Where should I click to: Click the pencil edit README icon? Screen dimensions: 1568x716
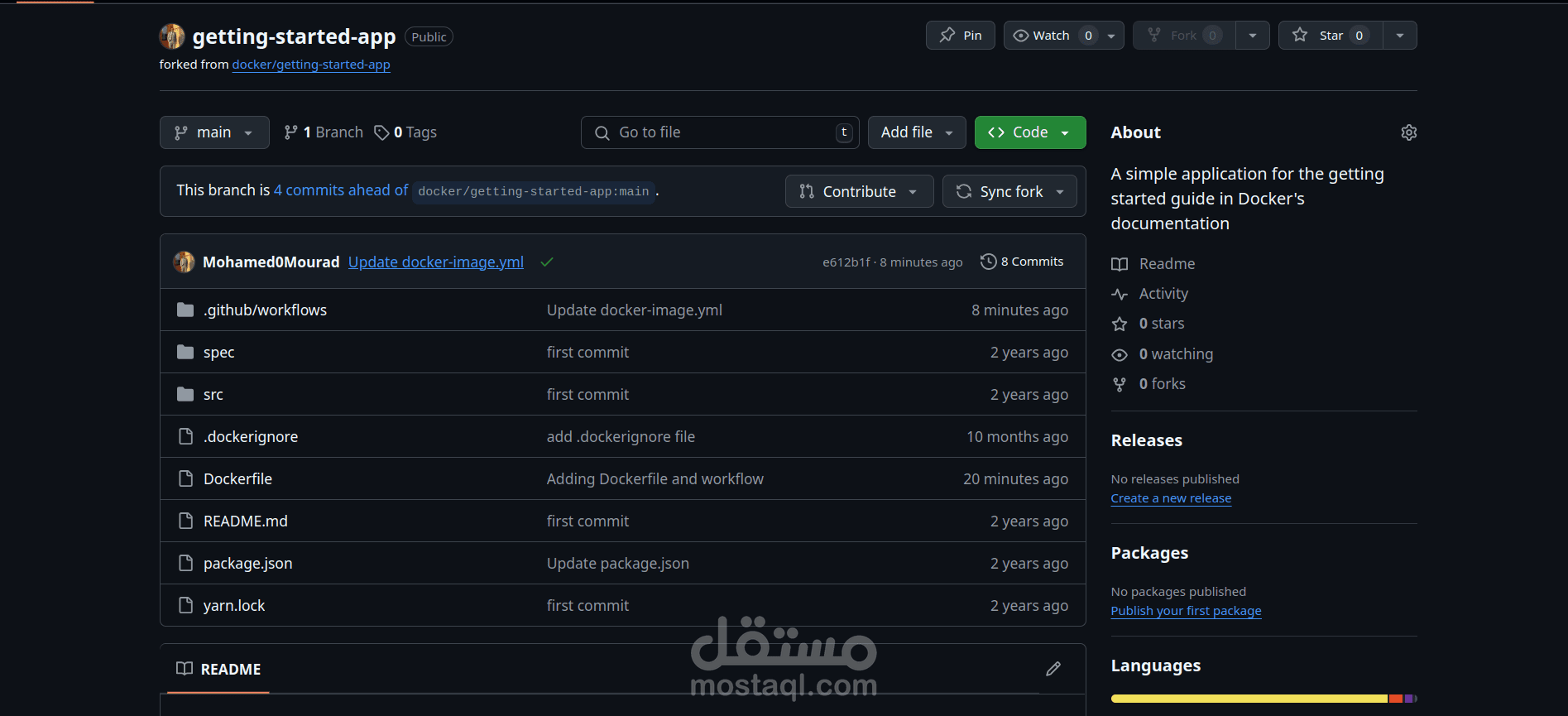[1053, 669]
